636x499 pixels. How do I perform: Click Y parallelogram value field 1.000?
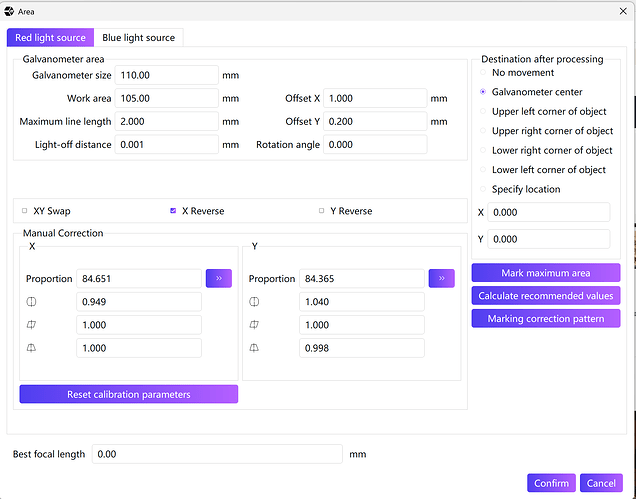coord(362,325)
